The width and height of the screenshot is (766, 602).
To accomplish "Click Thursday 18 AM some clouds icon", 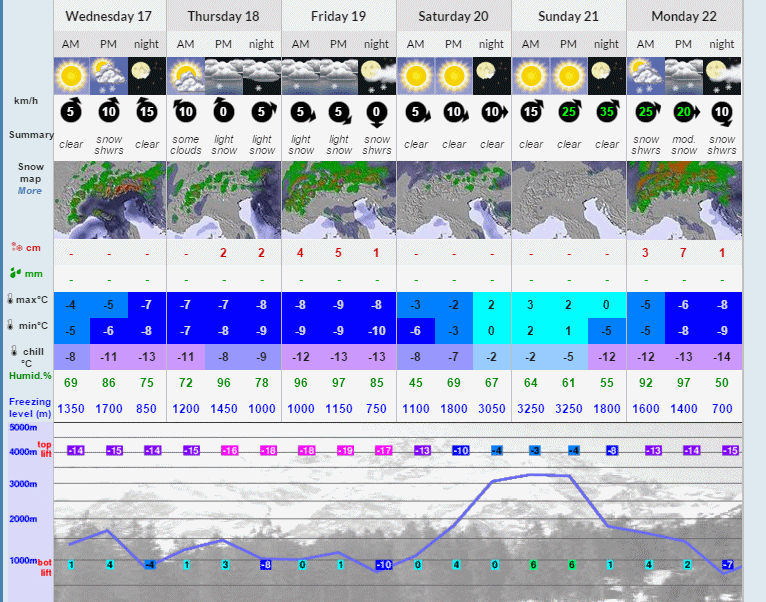I will pyautogui.click(x=186, y=76).
